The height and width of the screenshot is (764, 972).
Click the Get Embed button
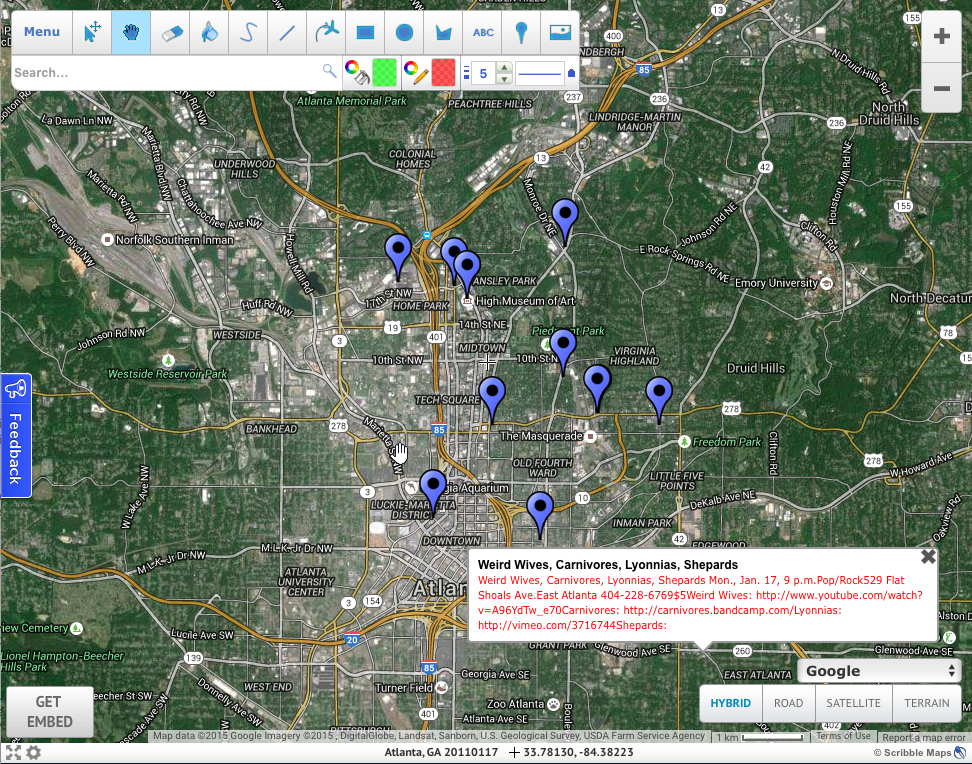(x=50, y=711)
